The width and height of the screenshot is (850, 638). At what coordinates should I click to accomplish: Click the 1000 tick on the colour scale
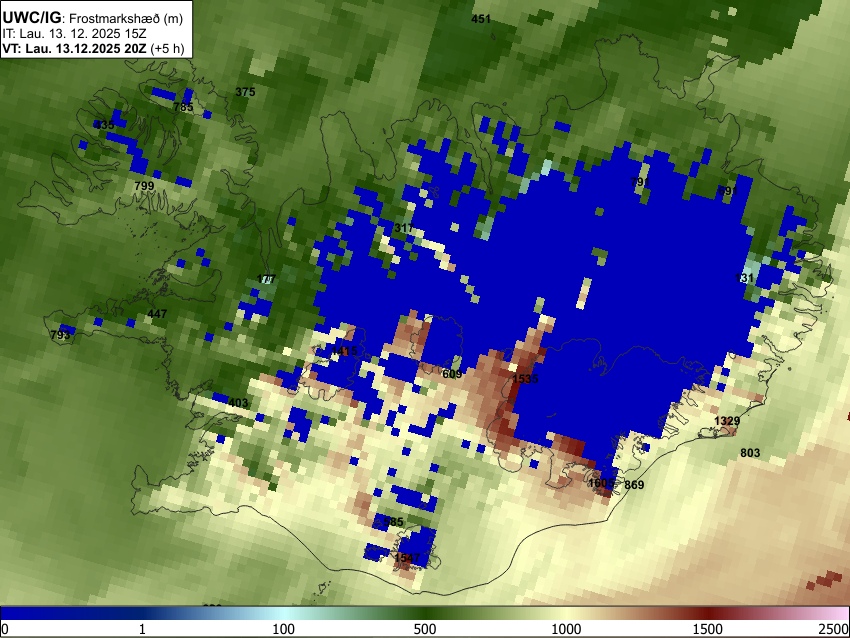coord(566,629)
